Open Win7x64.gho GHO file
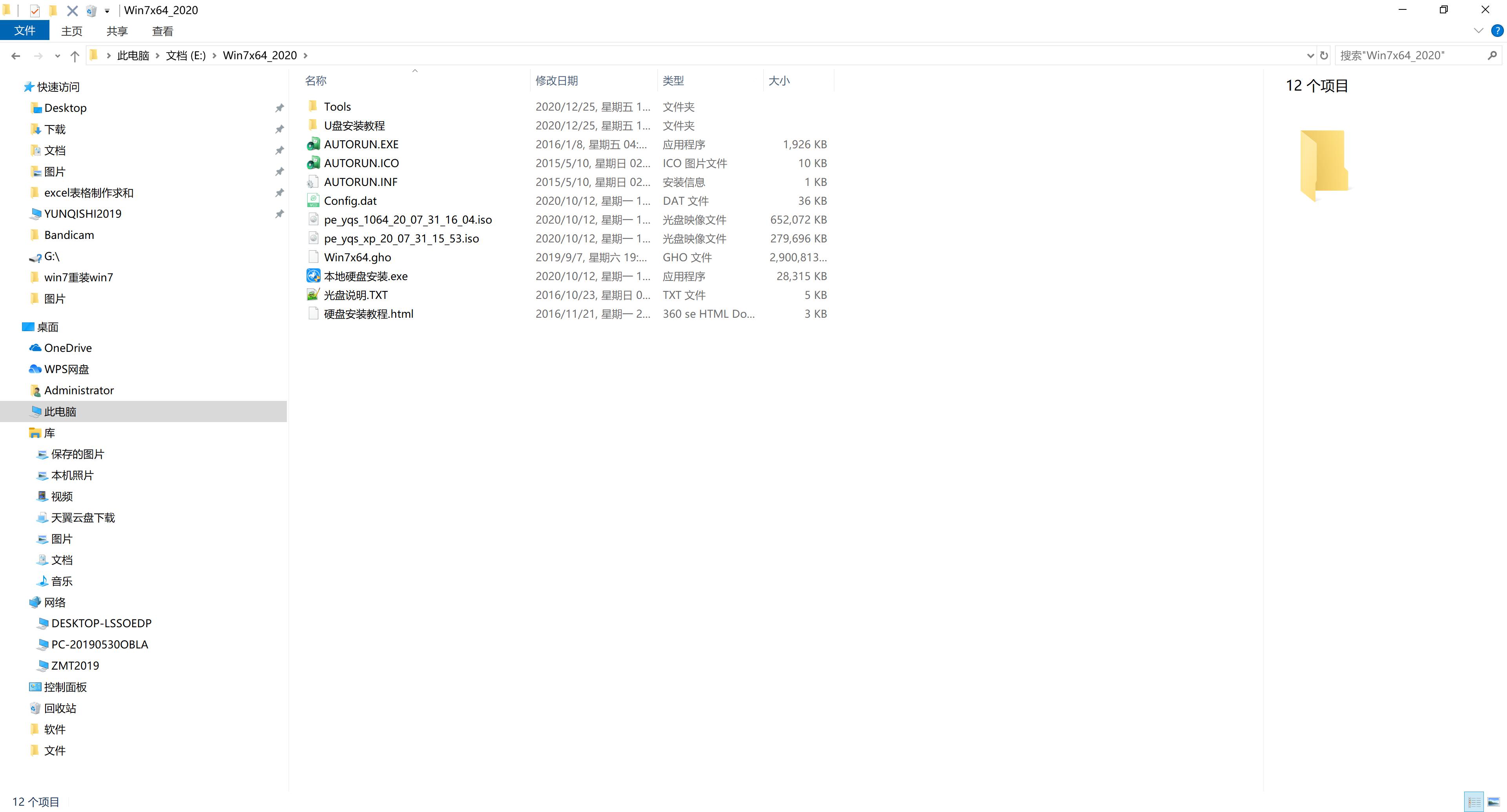 (x=357, y=256)
